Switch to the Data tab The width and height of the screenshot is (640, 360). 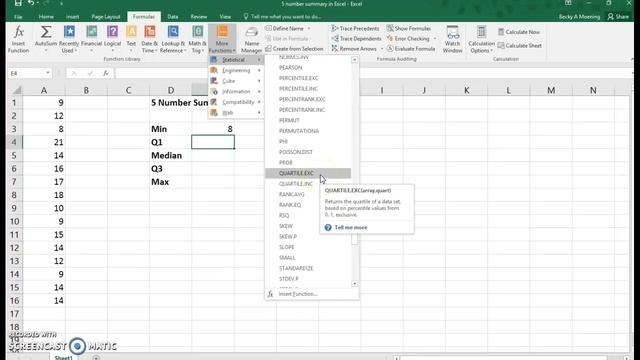[x=173, y=17]
